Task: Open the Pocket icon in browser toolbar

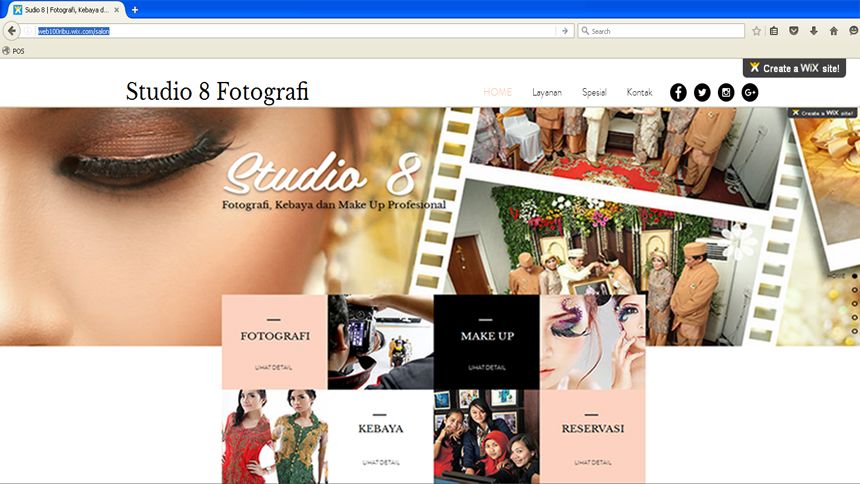Action: [x=794, y=31]
